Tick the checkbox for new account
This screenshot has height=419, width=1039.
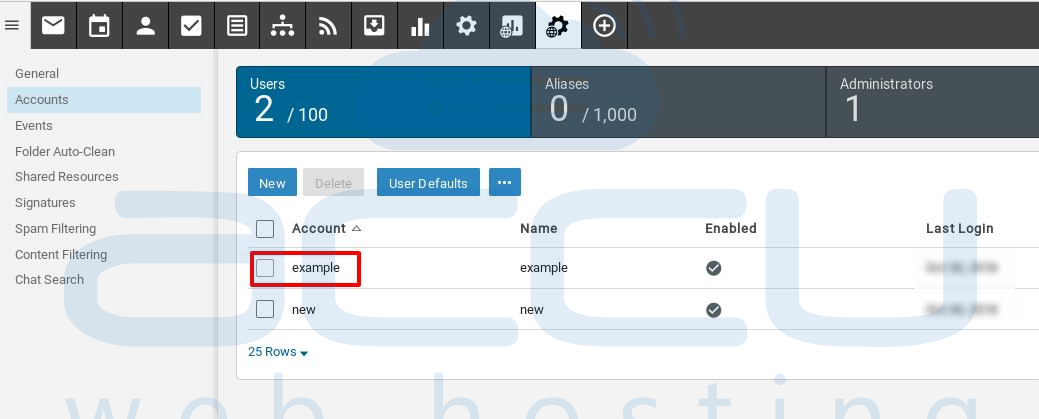[x=265, y=309]
